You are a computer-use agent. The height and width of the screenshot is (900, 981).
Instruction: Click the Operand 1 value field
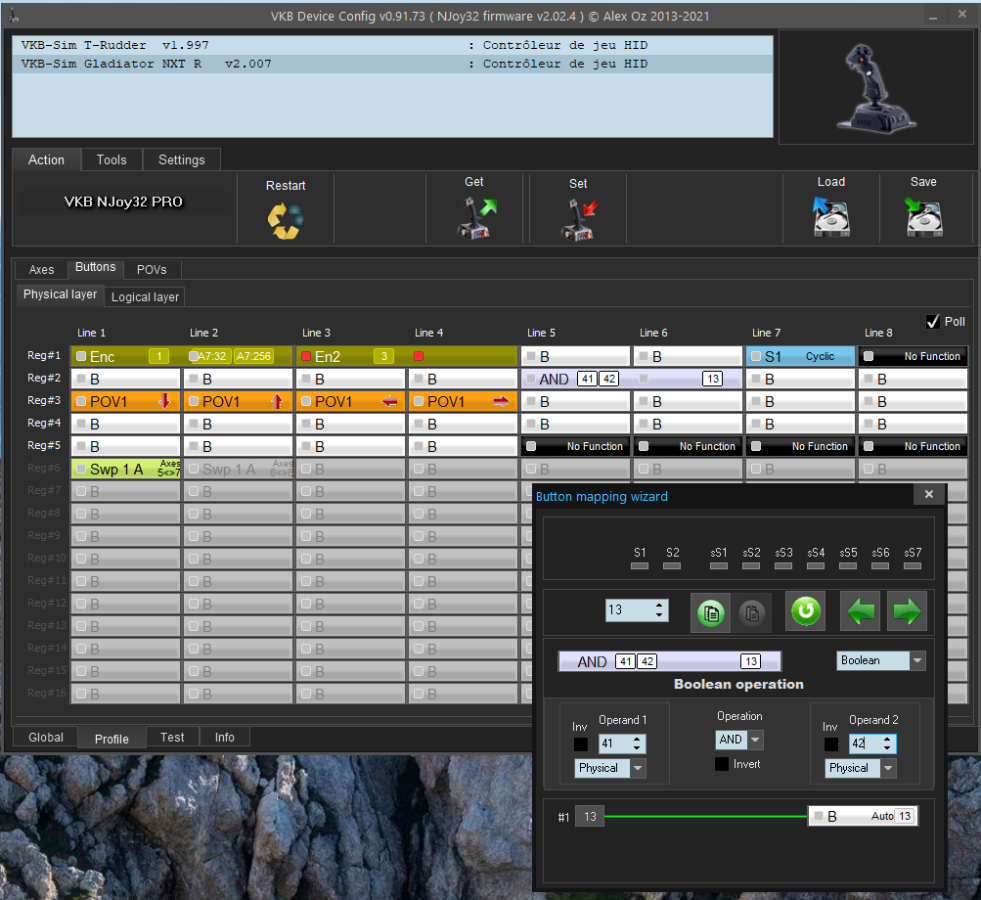pos(613,744)
